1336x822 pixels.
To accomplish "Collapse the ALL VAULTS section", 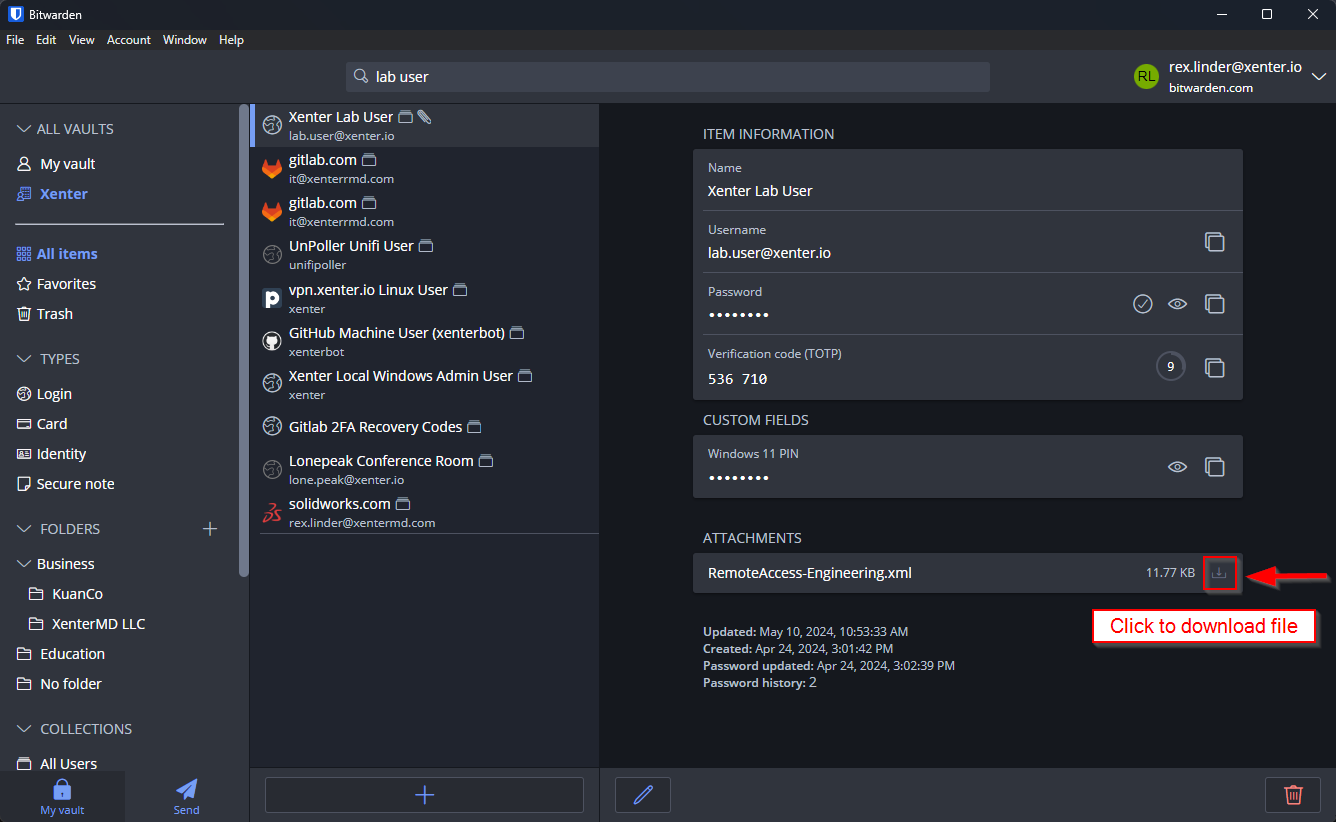I will tap(25, 129).
